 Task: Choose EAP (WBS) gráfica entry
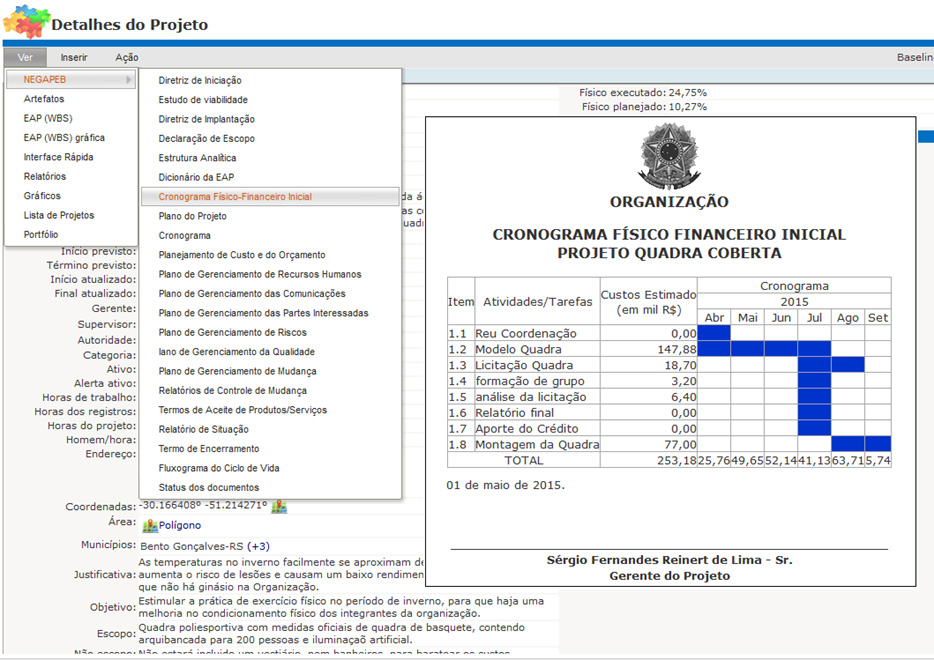click(64, 138)
